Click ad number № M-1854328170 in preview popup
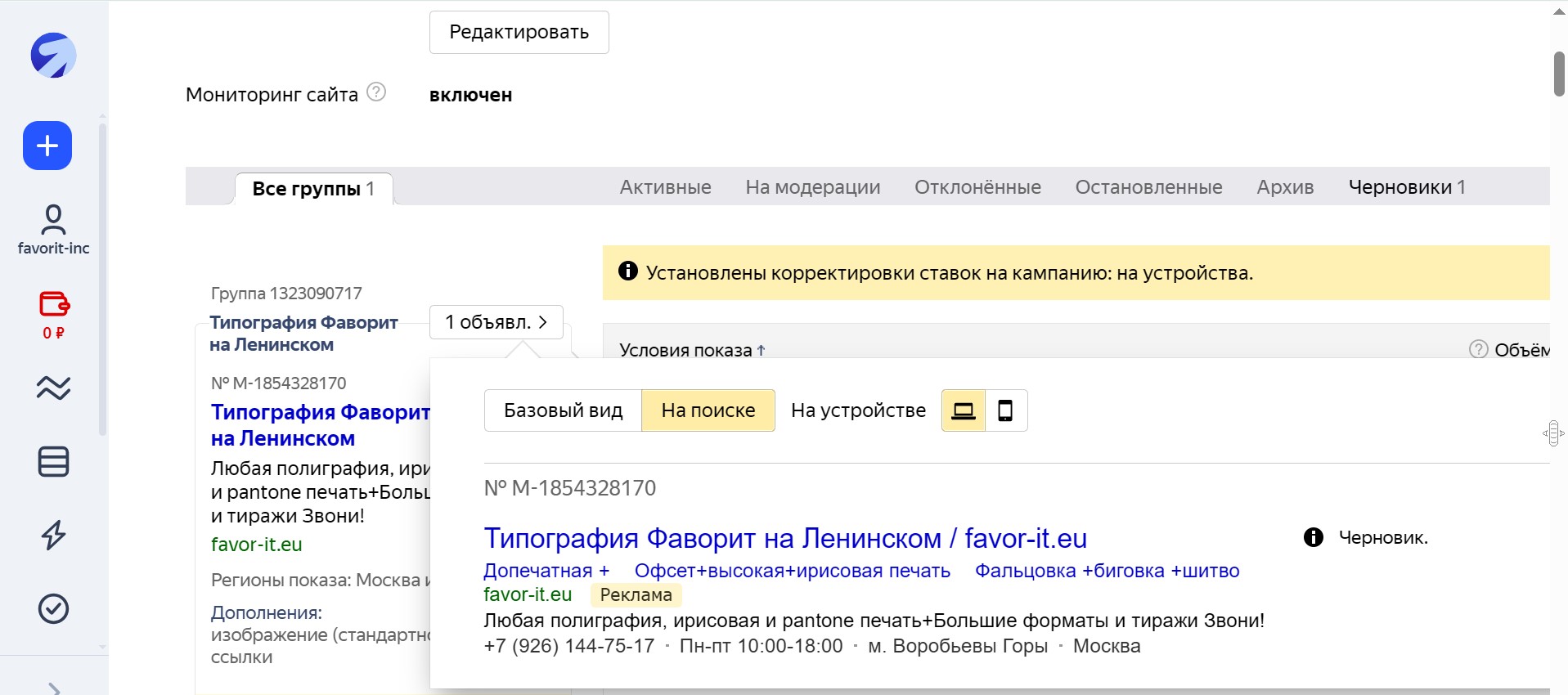Viewport: 1568px width, 695px height. [x=570, y=488]
